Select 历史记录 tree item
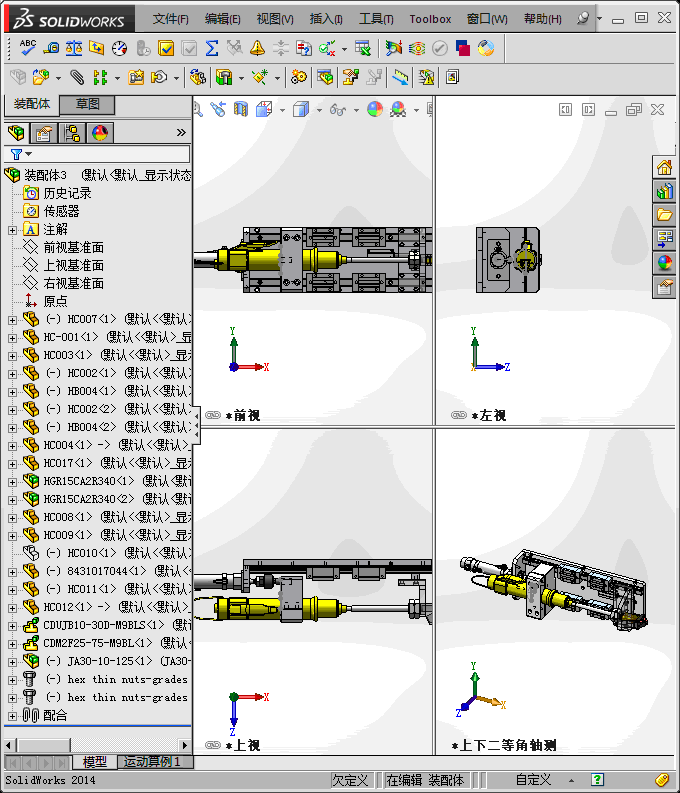 click(67, 193)
